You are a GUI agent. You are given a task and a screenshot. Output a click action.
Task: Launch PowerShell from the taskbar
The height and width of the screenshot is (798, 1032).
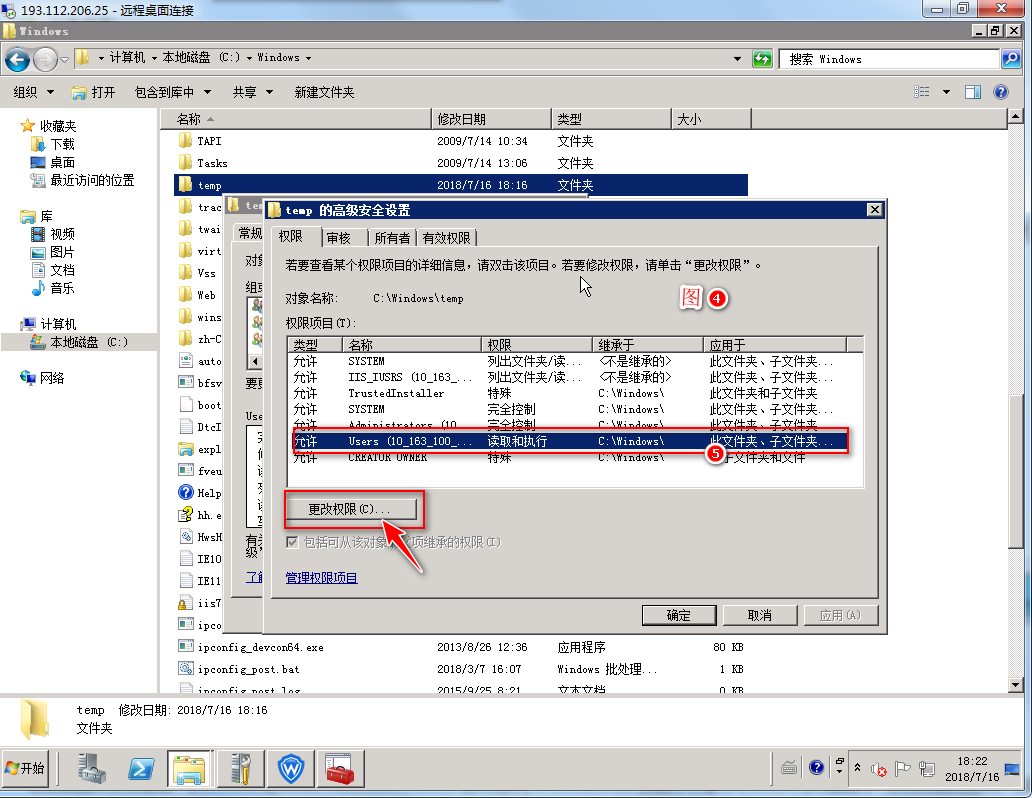click(141, 769)
